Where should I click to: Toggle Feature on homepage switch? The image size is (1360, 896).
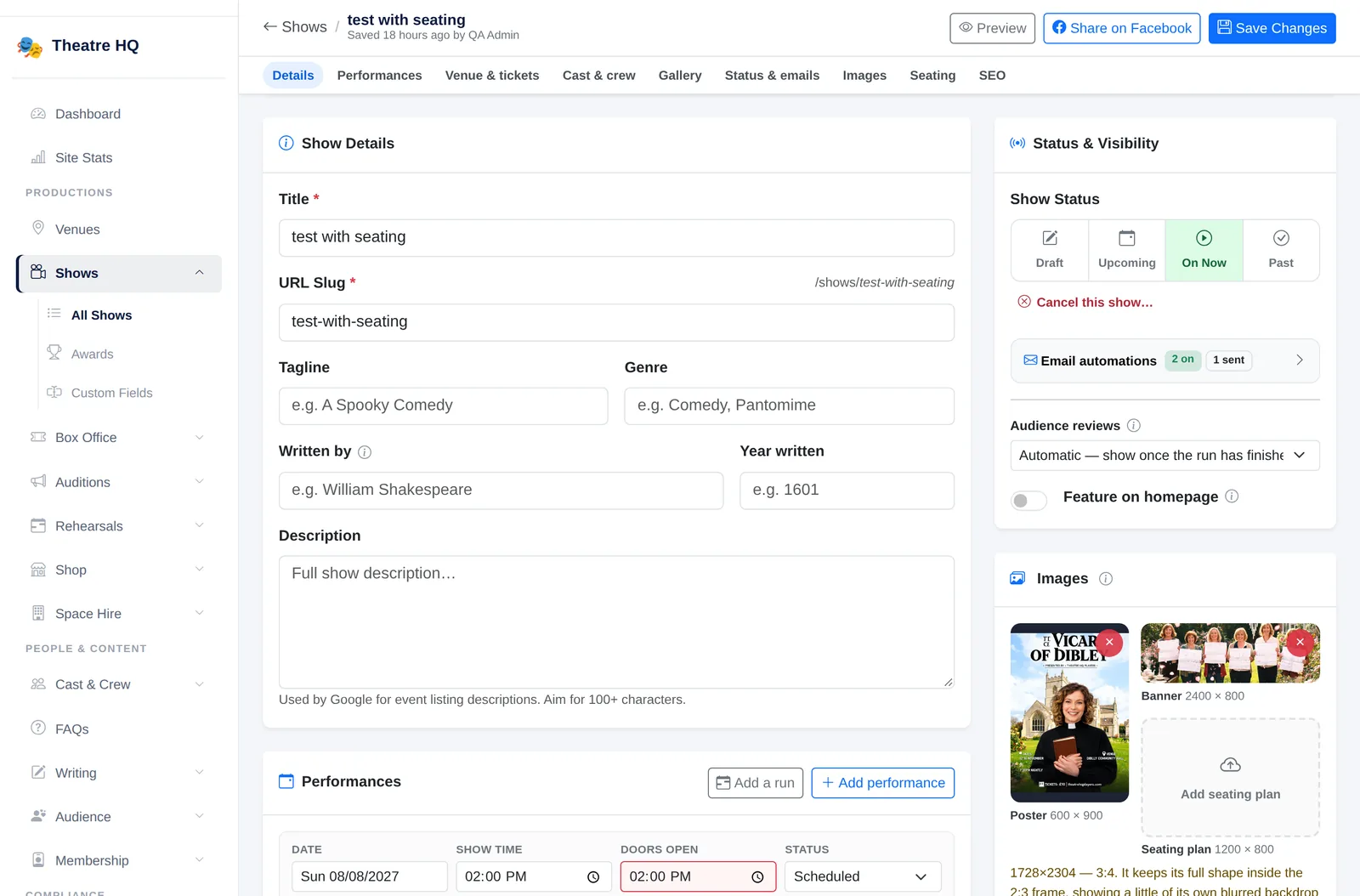[1028, 501]
